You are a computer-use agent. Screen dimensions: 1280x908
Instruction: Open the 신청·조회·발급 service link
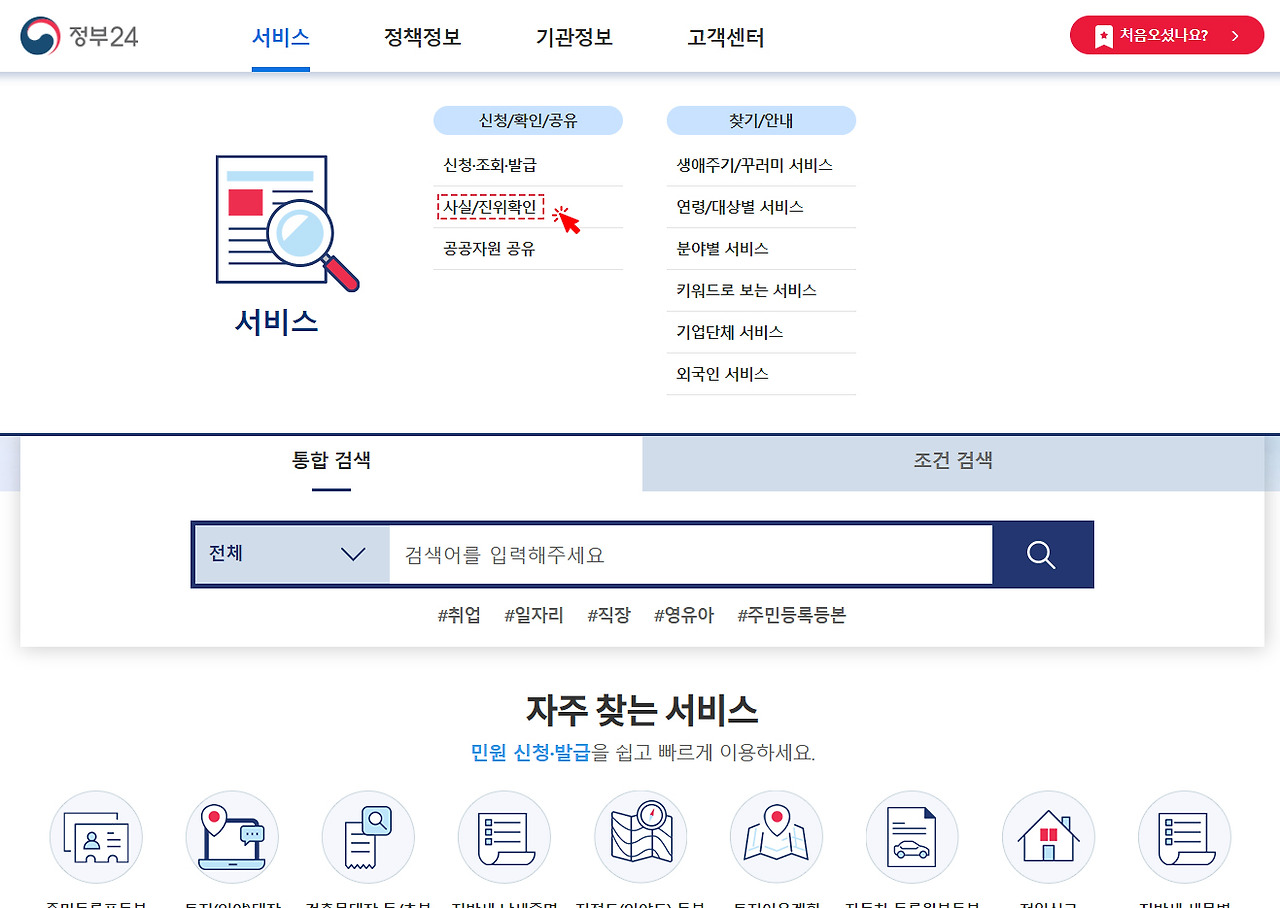pos(489,165)
